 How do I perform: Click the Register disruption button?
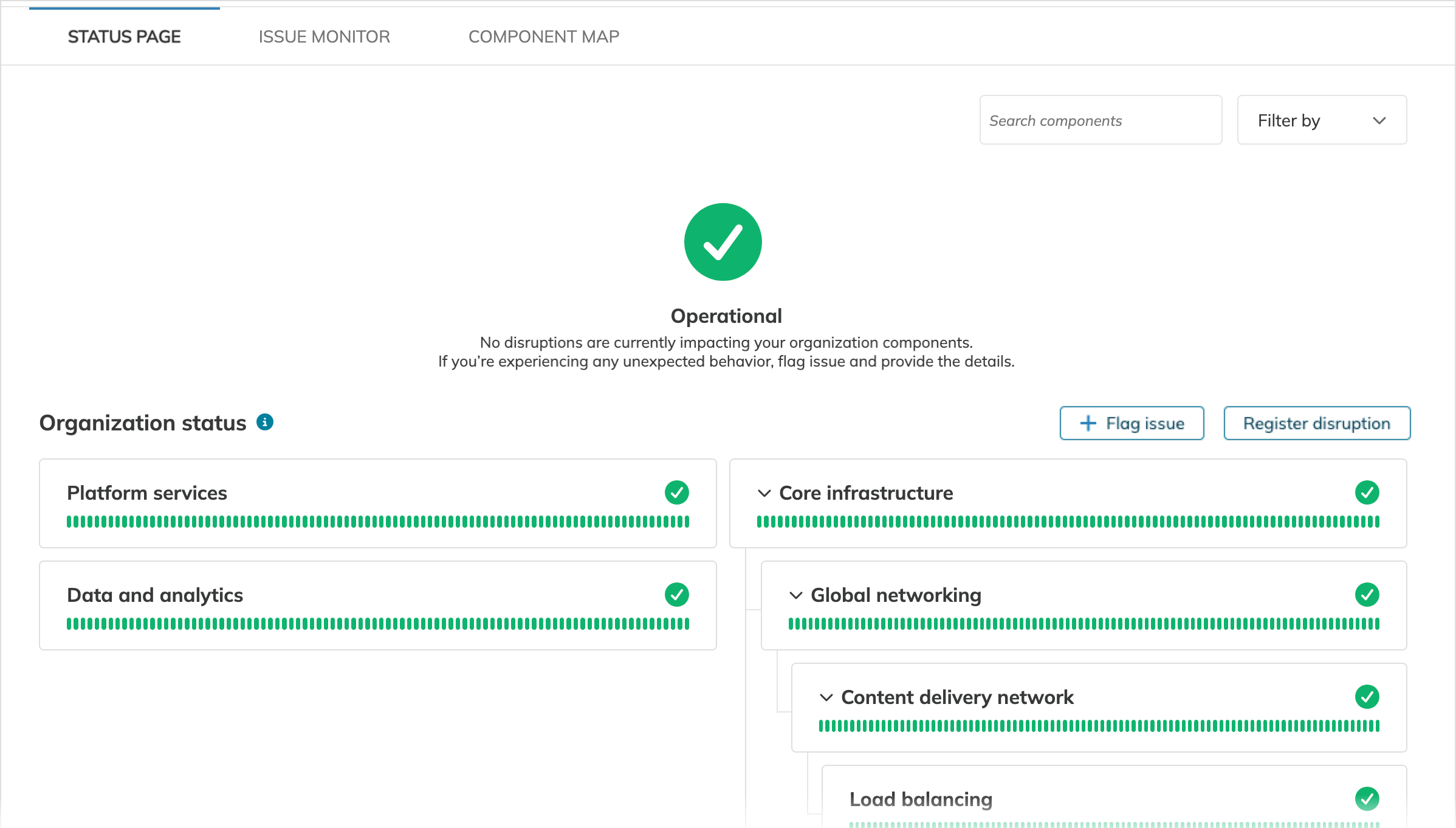[1317, 423]
